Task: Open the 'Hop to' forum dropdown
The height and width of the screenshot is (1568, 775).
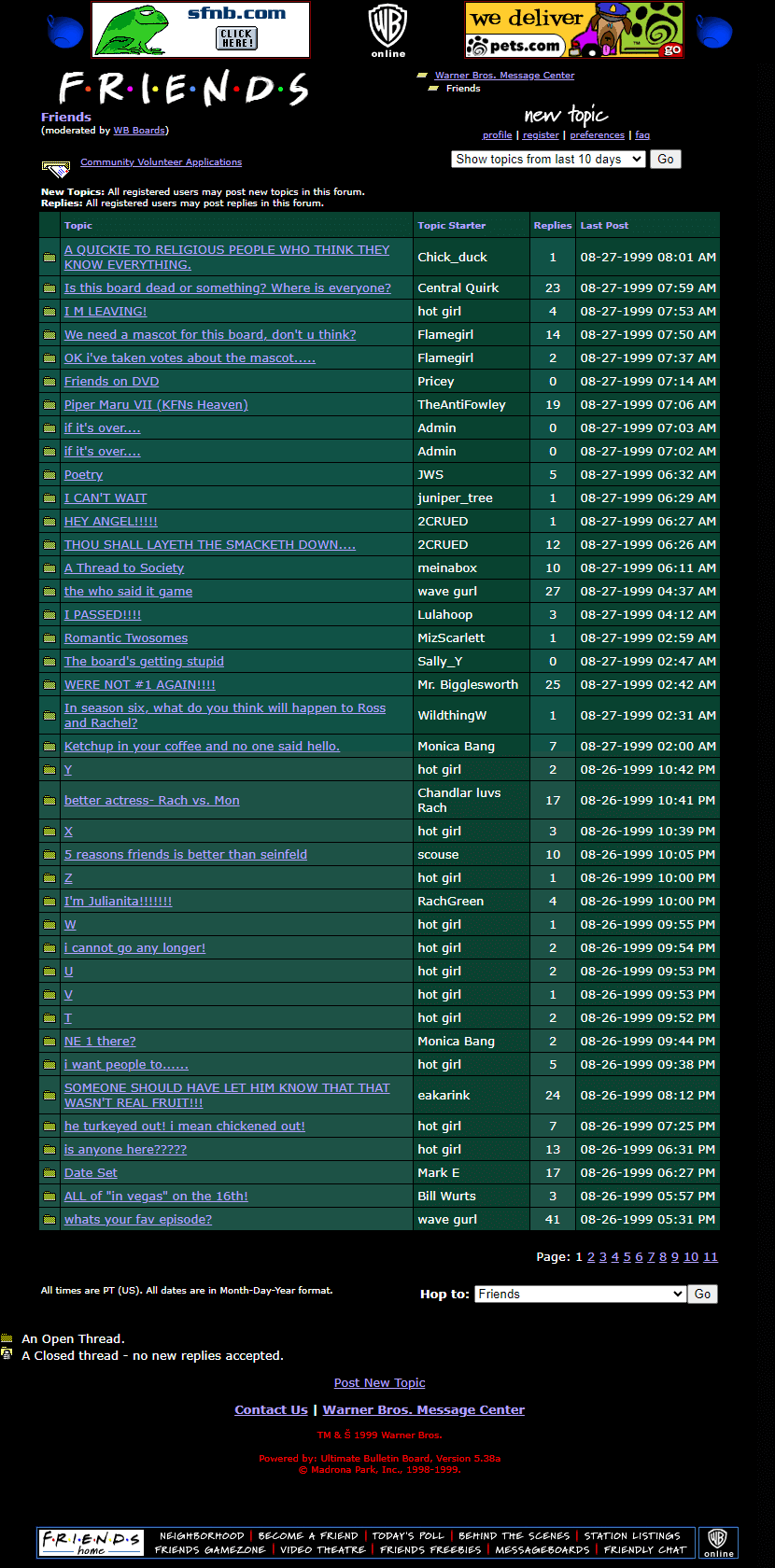Action: click(x=581, y=1294)
